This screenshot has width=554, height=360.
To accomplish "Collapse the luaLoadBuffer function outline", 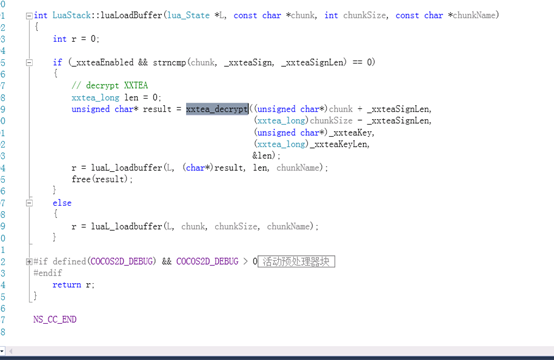I will pyautogui.click(x=29, y=16).
